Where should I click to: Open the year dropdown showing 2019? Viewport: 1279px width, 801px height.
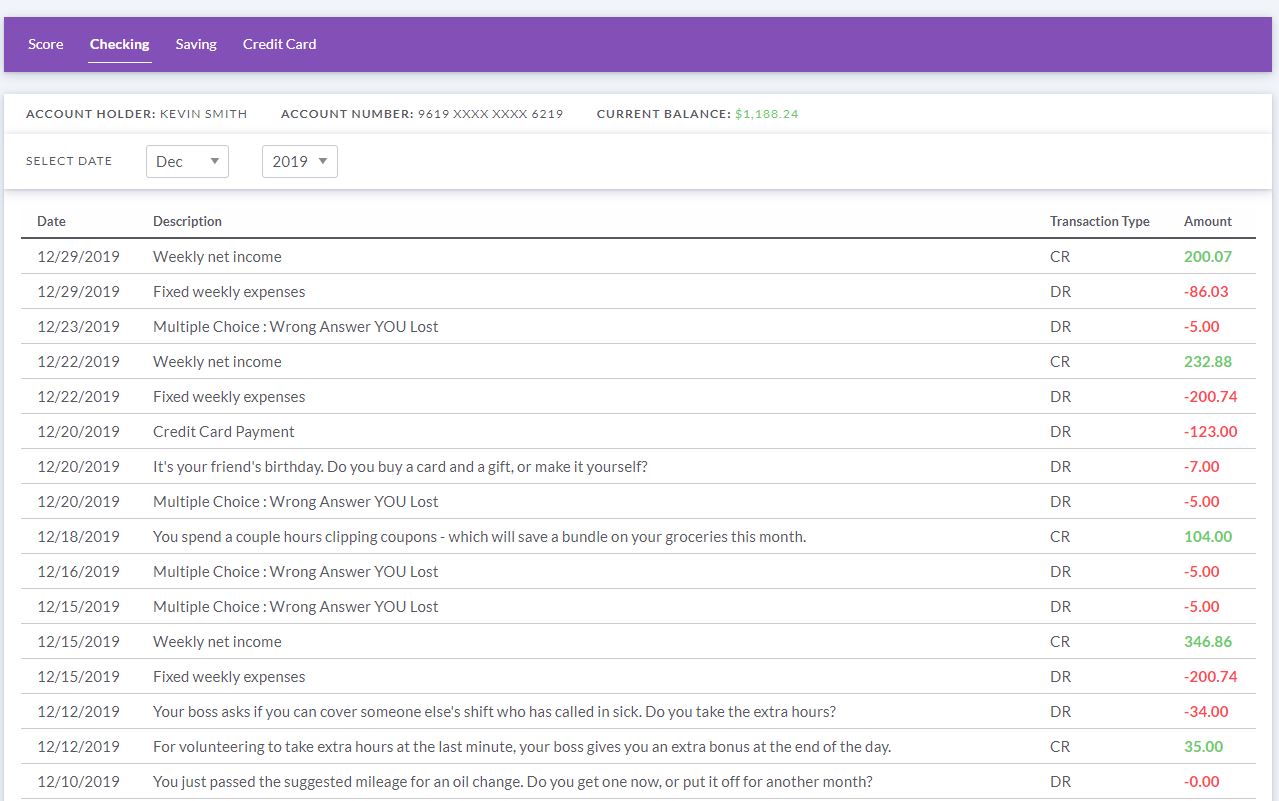[x=300, y=161]
